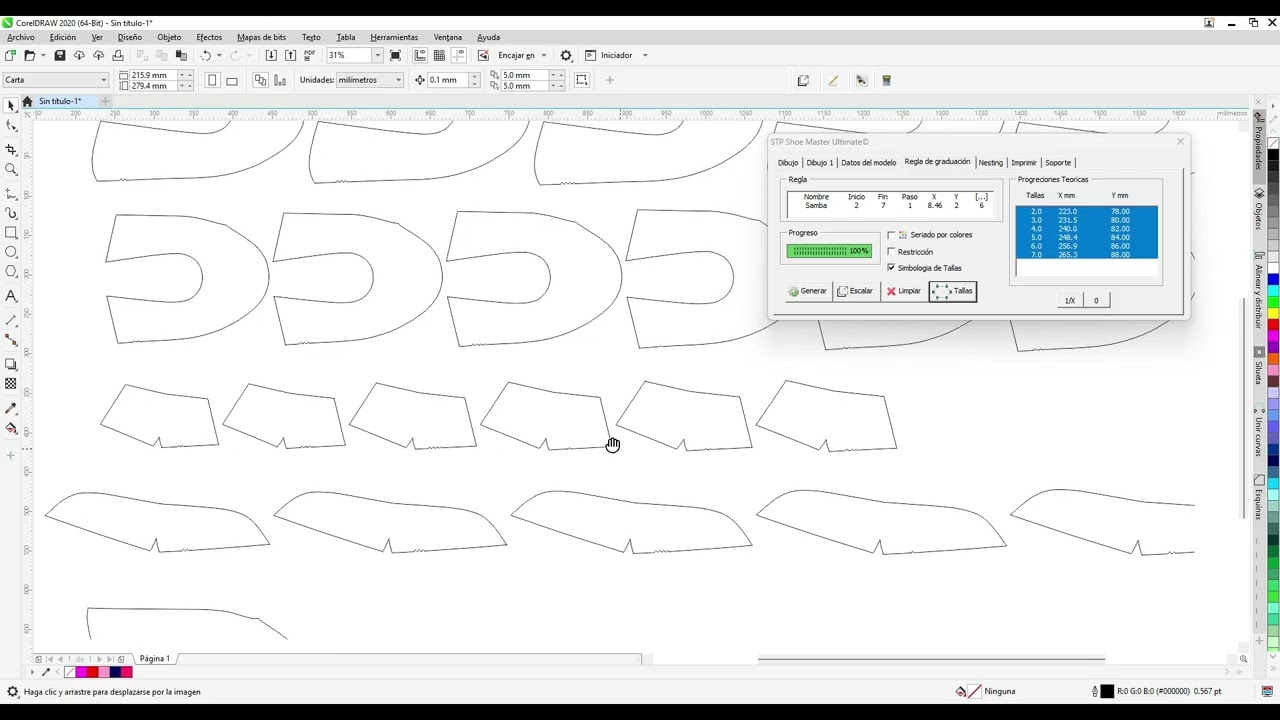Select the Crop tool

[11, 150]
